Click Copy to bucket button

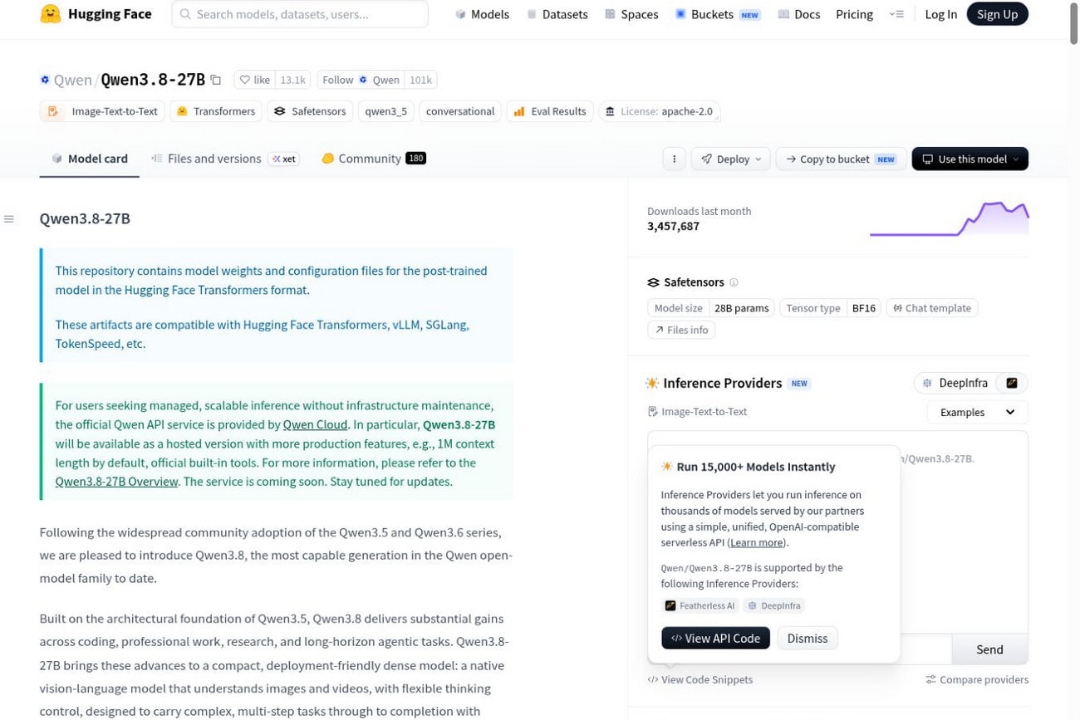pyautogui.click(x=840, y=159)
